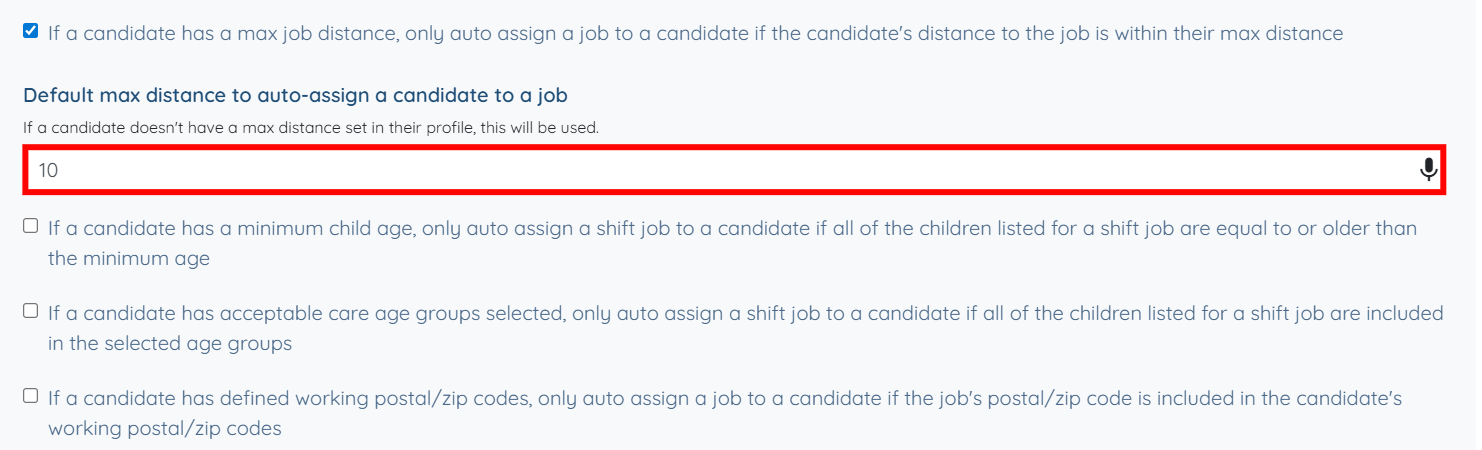Click the 'Default max distance to auto-assign' heading
1482x450 pixels.
(295, 96)
